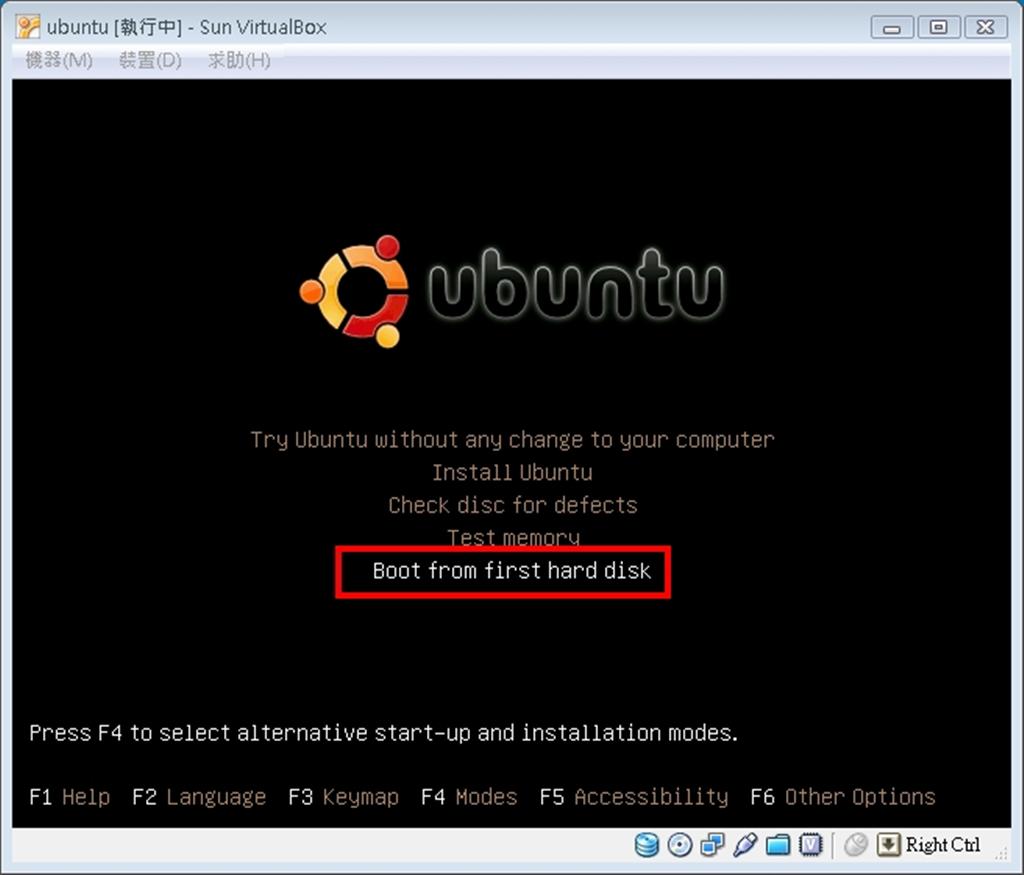Image resolution: width=1024 pixels, height=875 pixels.
Task: Choose Test memory boot option
Action: [513, 536]
